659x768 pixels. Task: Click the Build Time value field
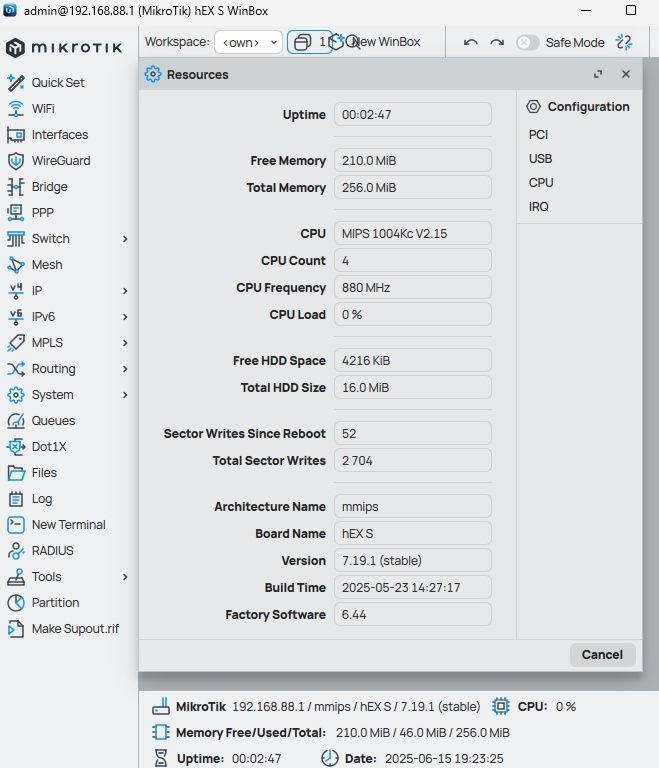tap(413, 587)
